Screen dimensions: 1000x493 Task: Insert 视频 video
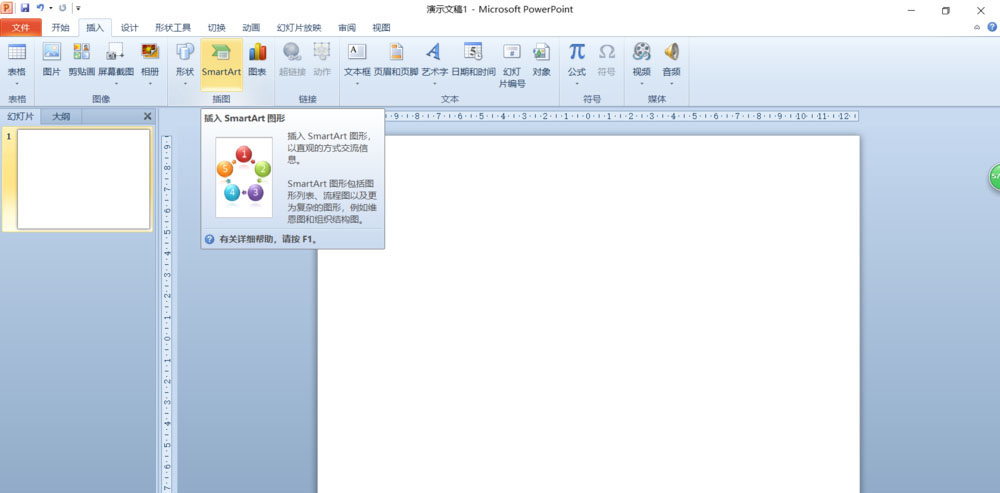click(x=642, y=52)
